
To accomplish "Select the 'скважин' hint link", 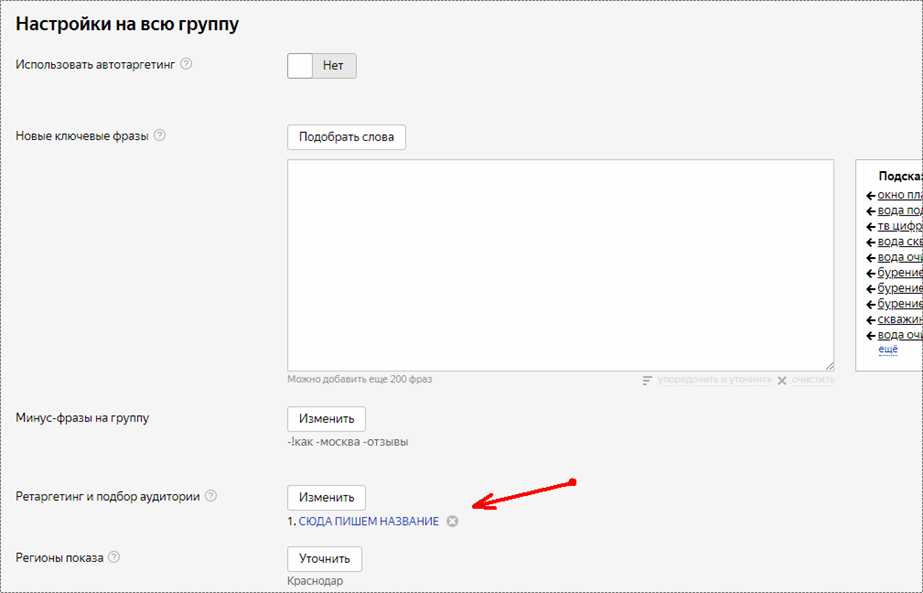I will 900,319.
